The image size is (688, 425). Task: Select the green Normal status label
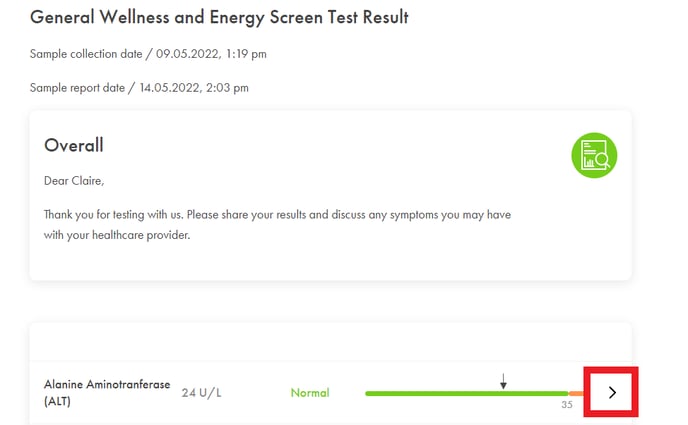pyautogui.click(x=310, y=393)
